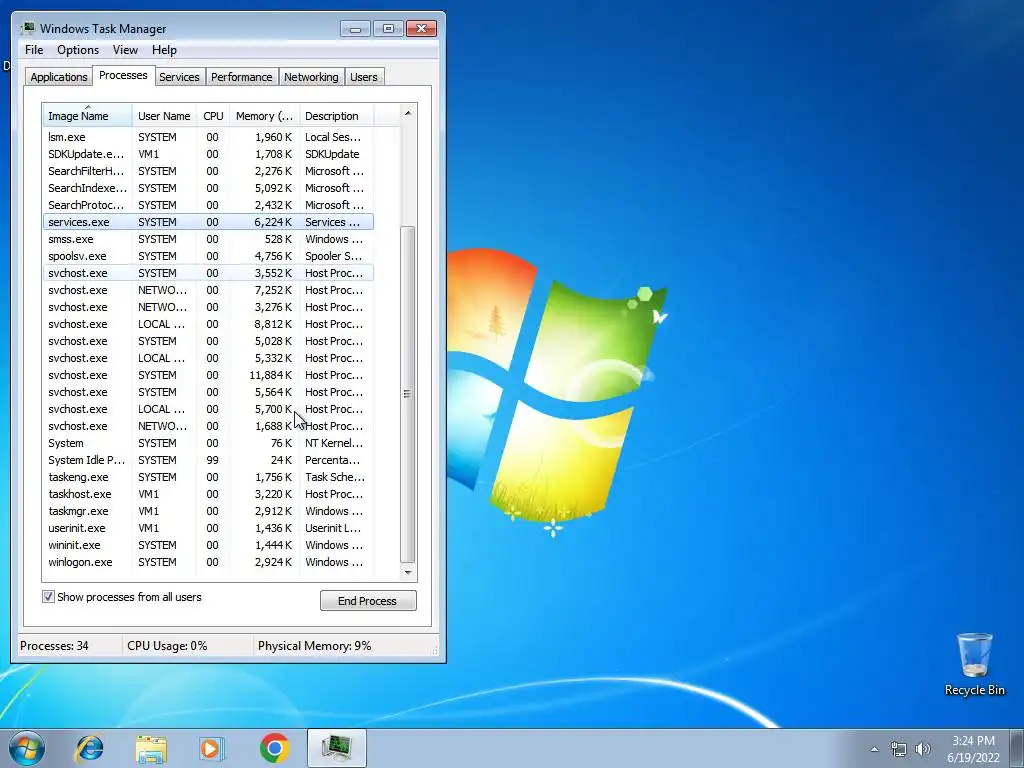
Task: Click the Physical Memory: 9% status
Action: click(314, 646)
